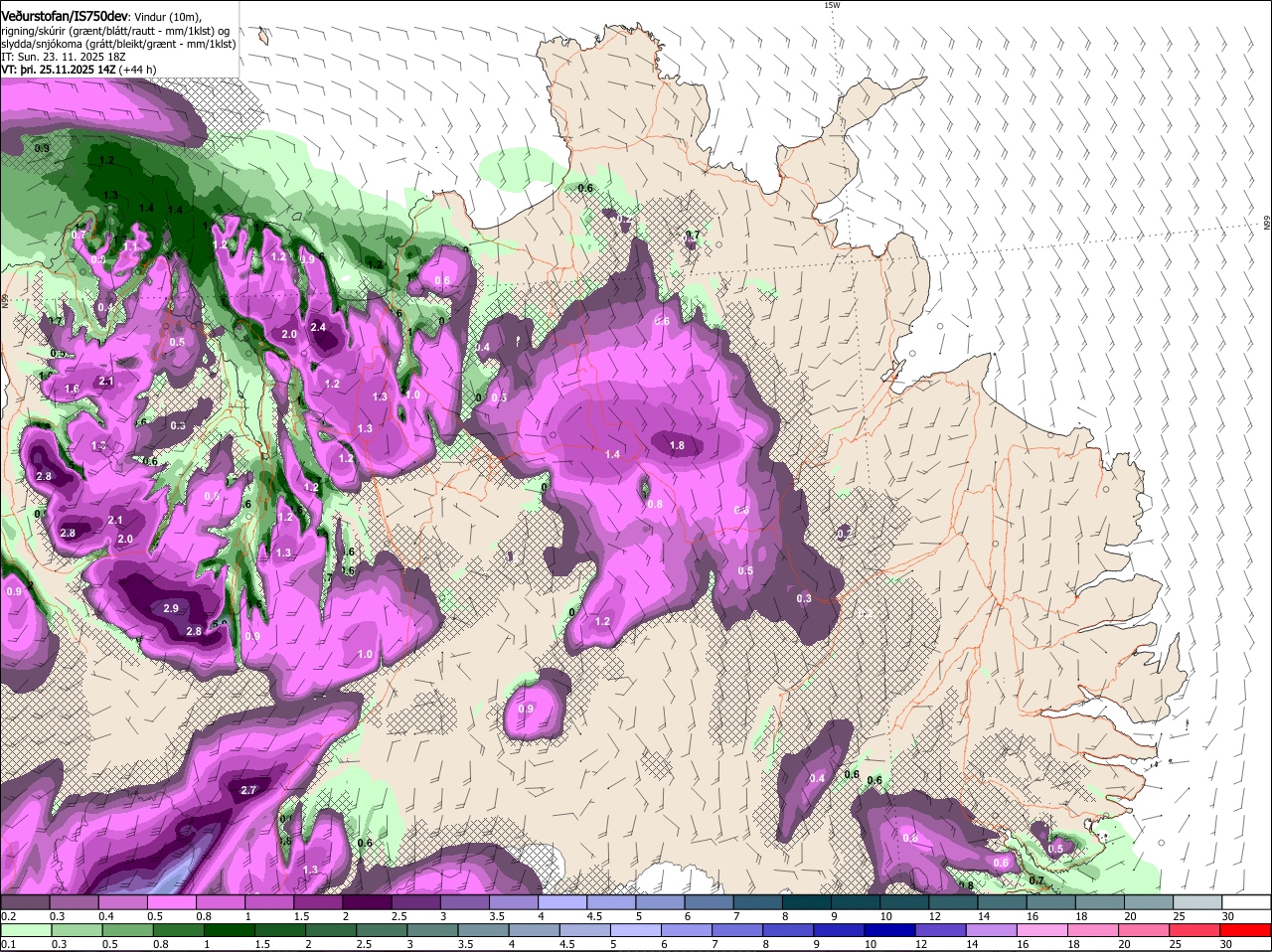
Task: Pick the pink 18 swatch in rain legend
Action: [x=1093, y=930]
